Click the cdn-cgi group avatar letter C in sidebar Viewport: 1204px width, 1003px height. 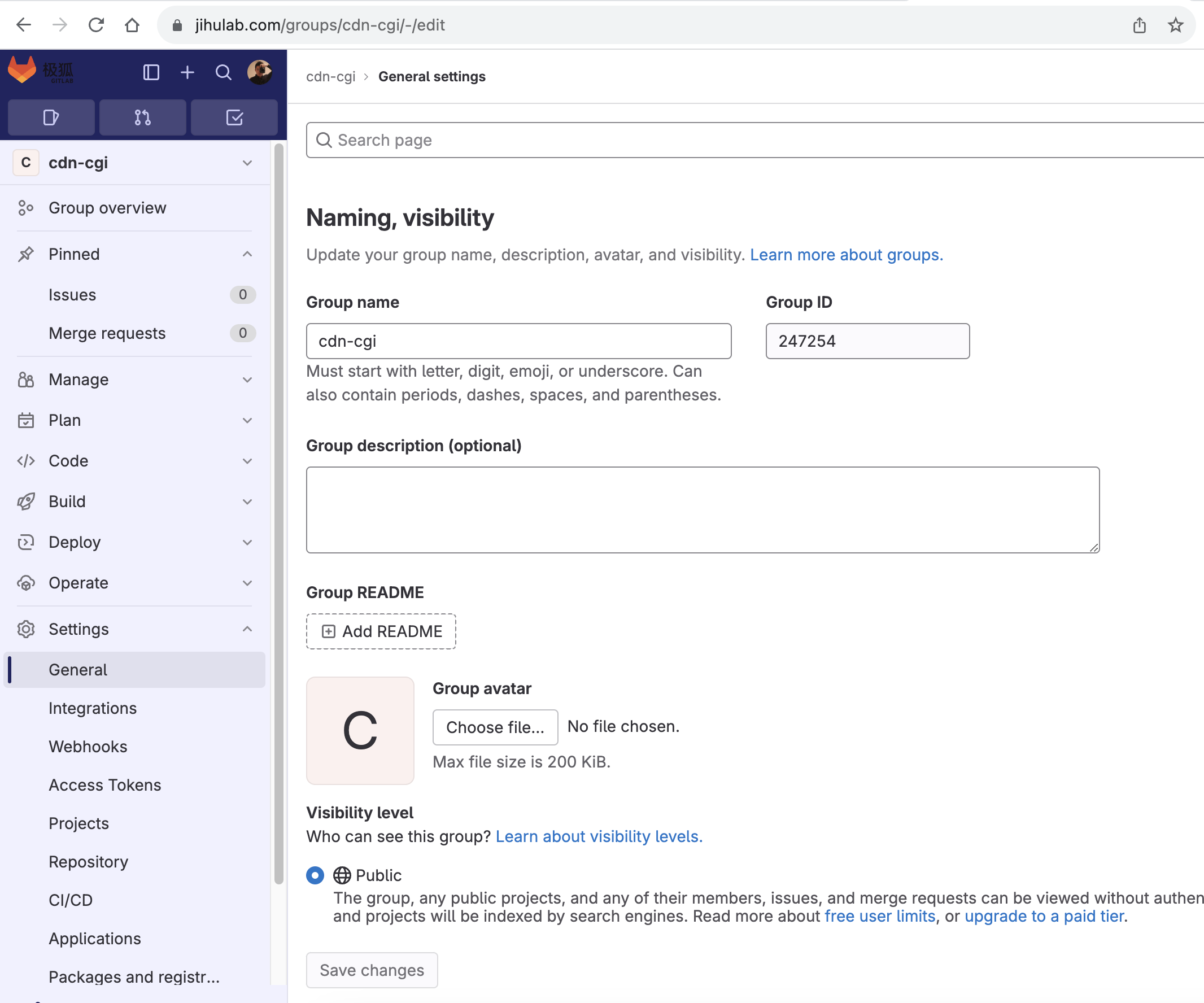pos(26,163)
